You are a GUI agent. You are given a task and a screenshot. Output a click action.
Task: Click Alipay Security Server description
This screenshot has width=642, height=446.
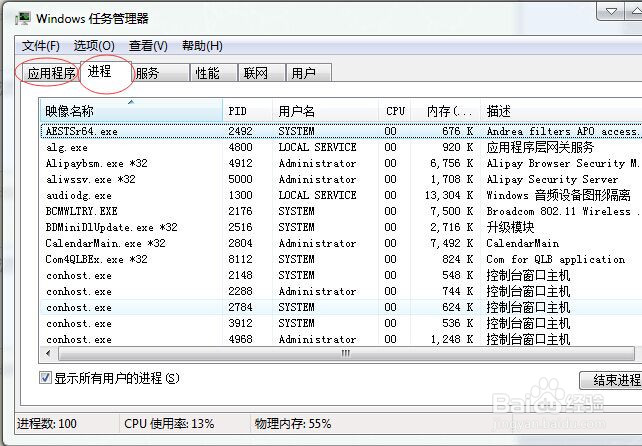pyautogui.click(x=552, y=179)
